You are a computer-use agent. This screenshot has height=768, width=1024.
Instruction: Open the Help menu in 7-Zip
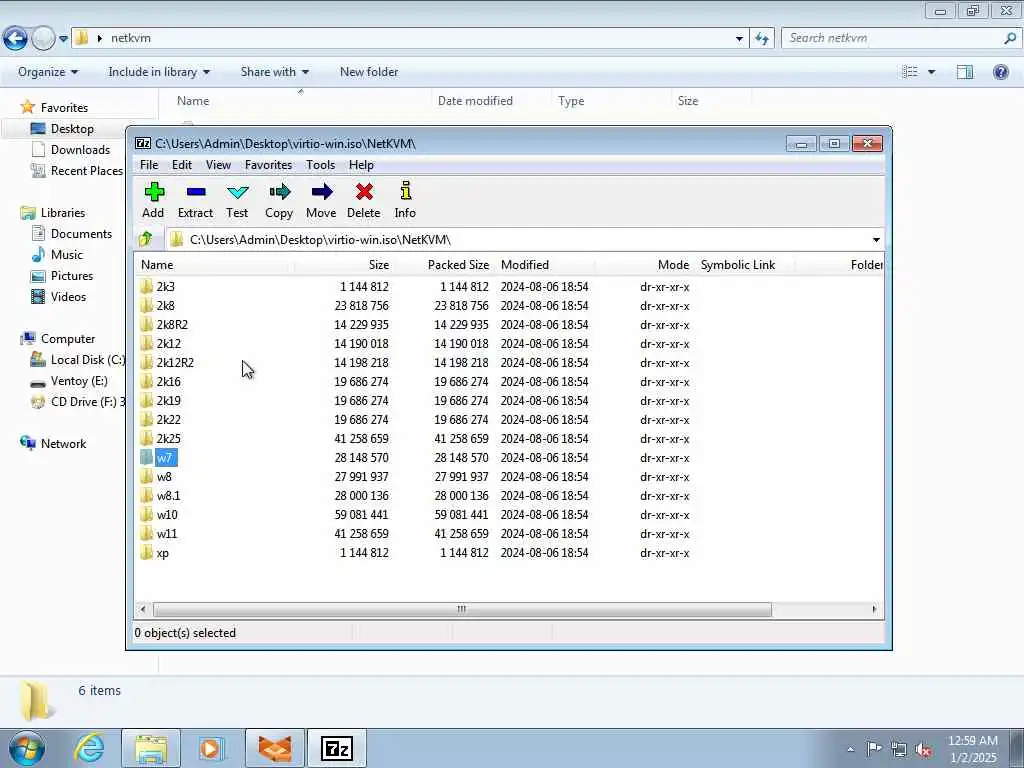[x=361, y=165]
